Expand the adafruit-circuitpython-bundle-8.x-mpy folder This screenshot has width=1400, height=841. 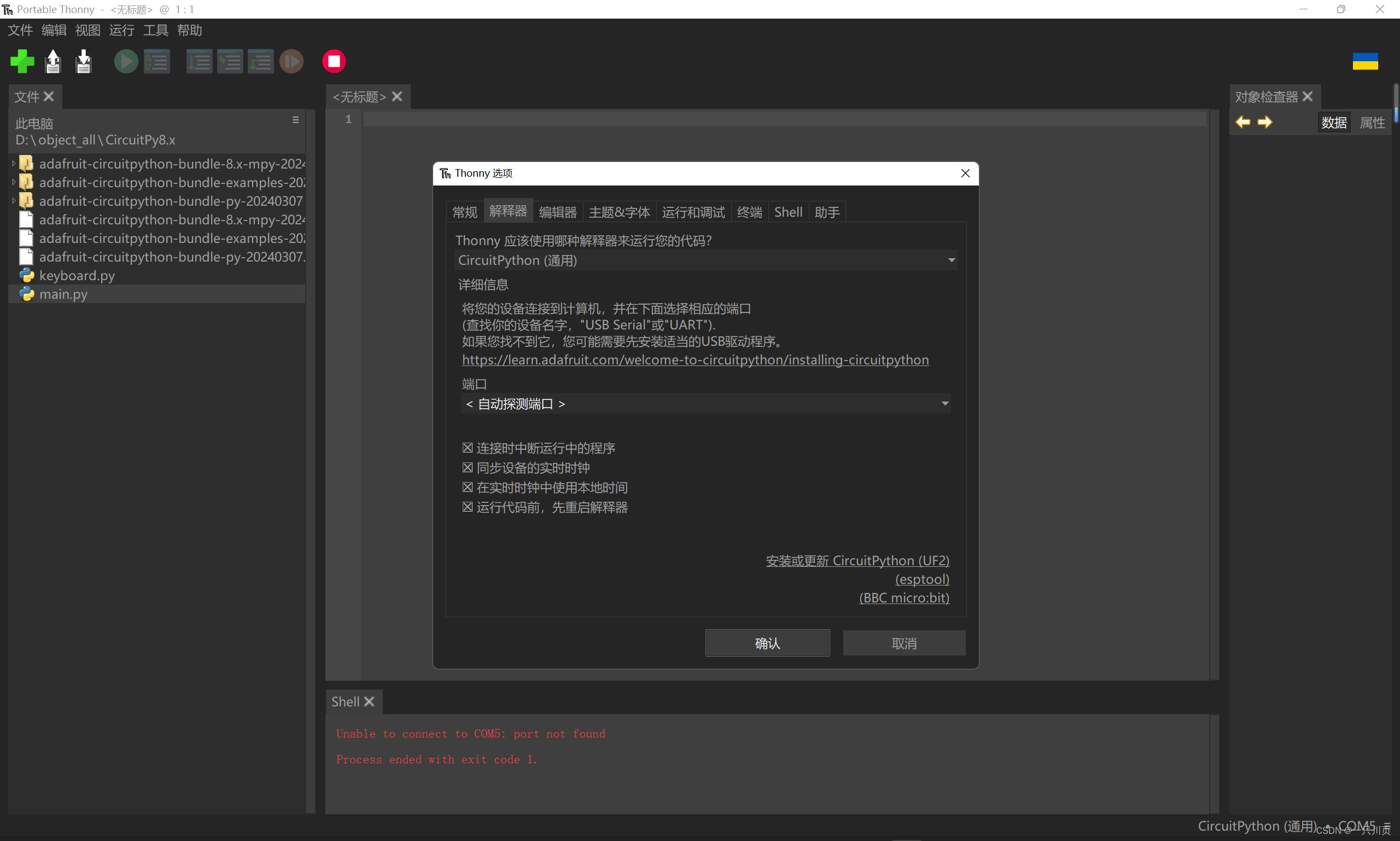click(13, 163)
